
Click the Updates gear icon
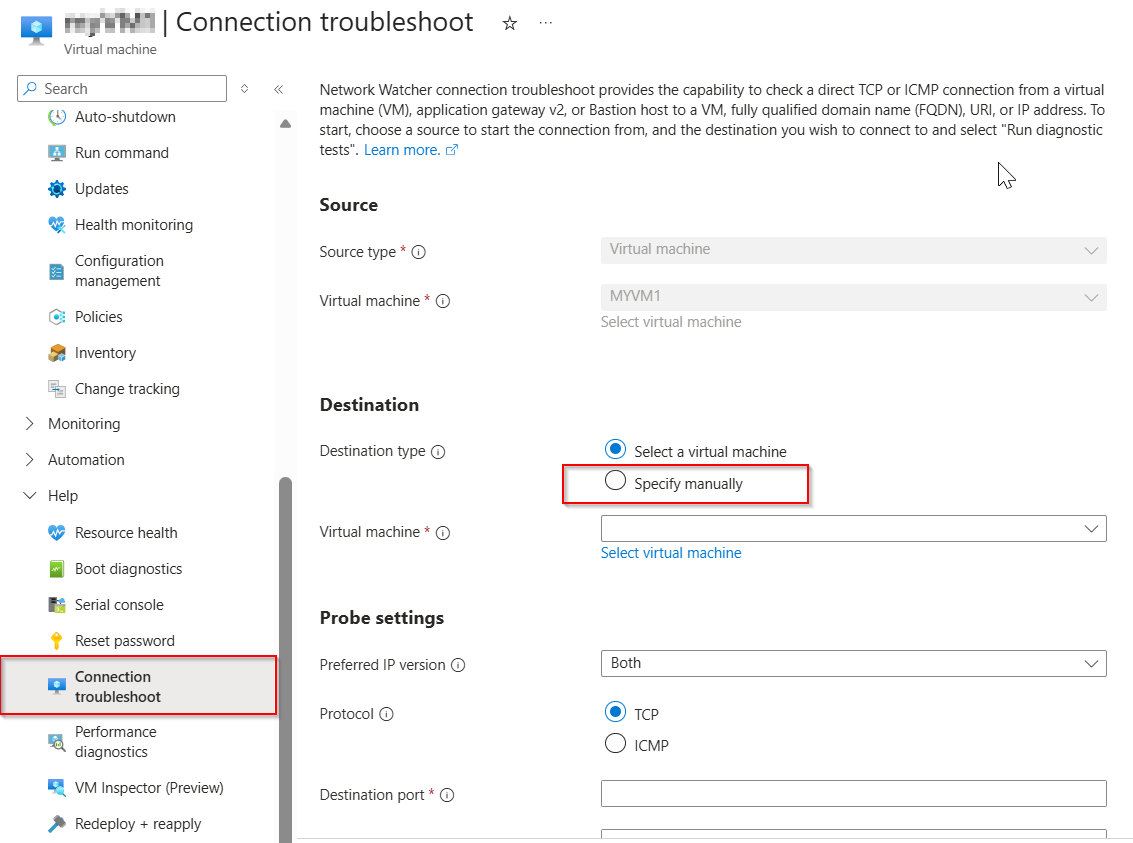pos(56,189)
